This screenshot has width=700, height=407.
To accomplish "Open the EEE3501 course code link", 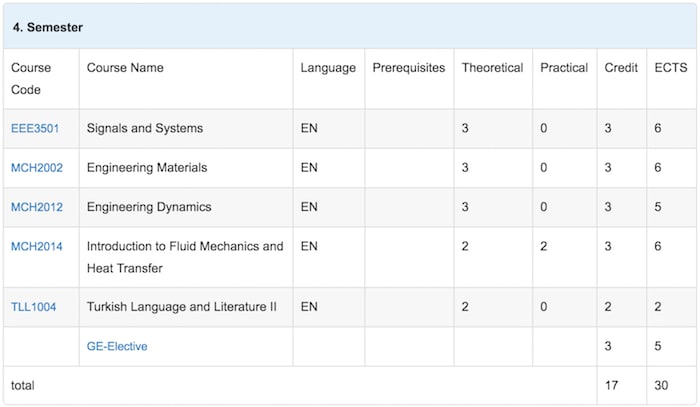I will [x=36, y=129].
